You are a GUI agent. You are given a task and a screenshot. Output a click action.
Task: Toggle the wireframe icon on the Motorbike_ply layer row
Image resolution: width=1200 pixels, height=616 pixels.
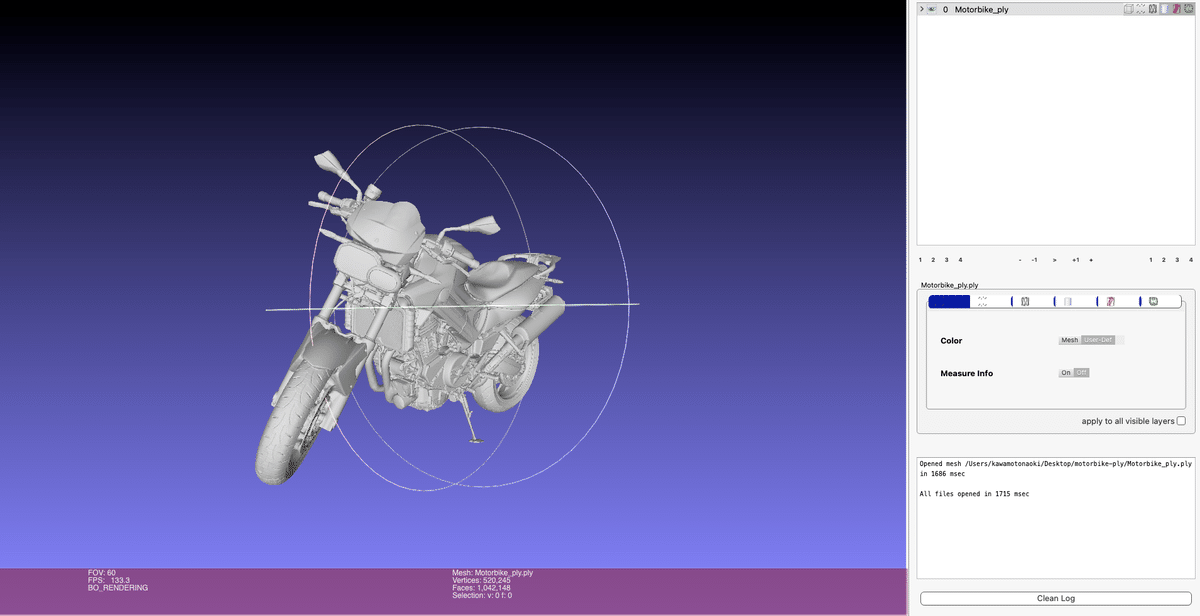[x=1152, y=8]
